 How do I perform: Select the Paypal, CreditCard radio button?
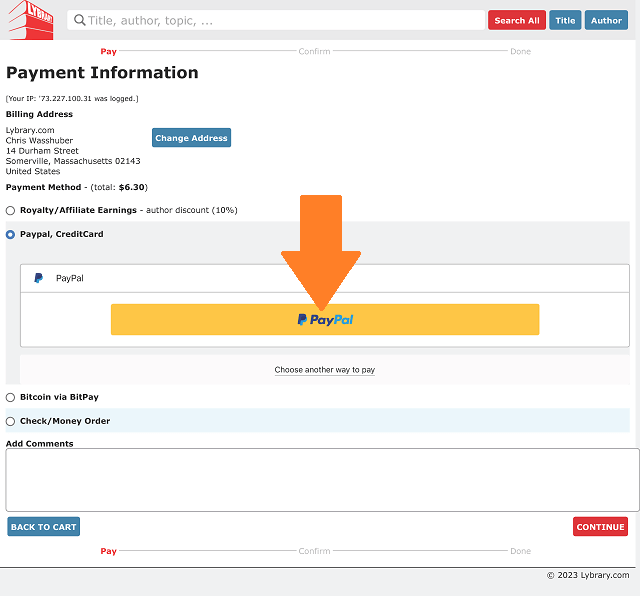coord(11,235)
